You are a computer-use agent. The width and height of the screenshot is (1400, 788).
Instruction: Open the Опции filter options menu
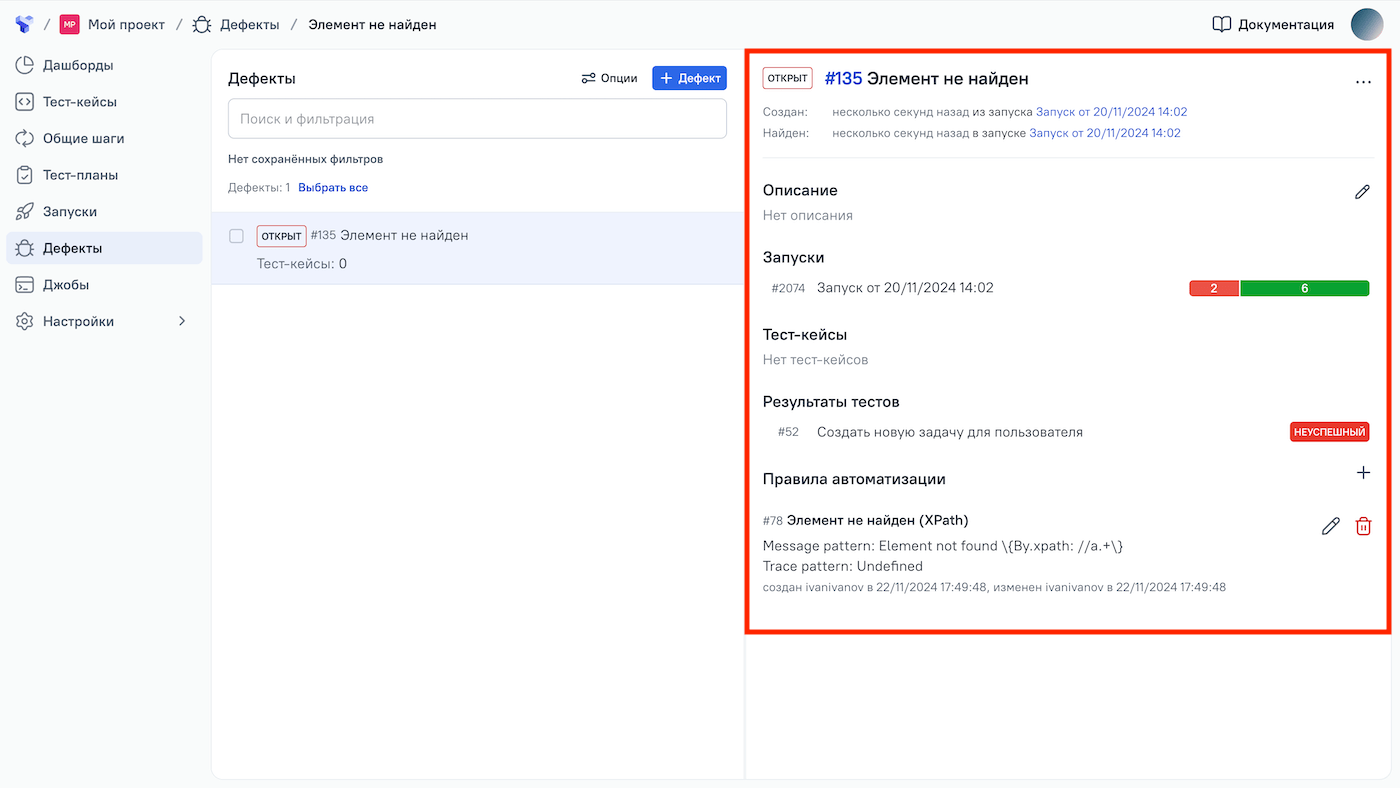pyautogui.click(x=609, y=78)
